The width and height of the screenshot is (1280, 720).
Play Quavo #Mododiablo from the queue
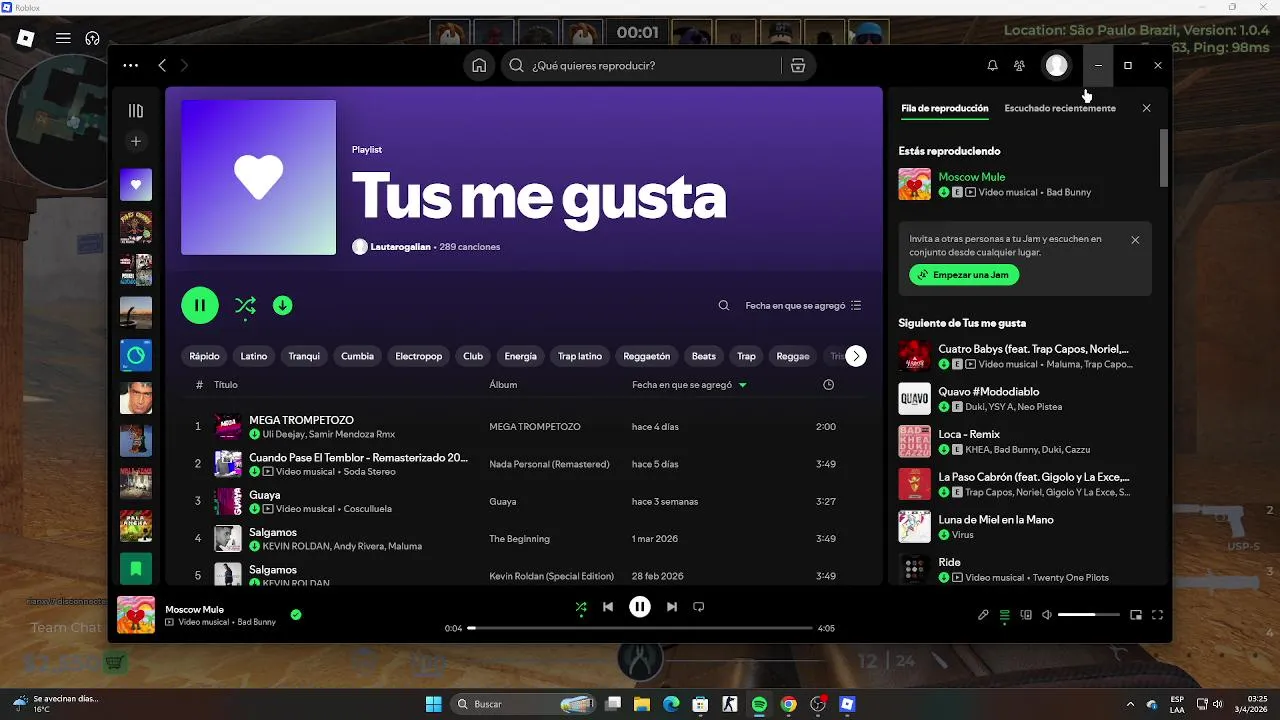tap(1025, 399)
